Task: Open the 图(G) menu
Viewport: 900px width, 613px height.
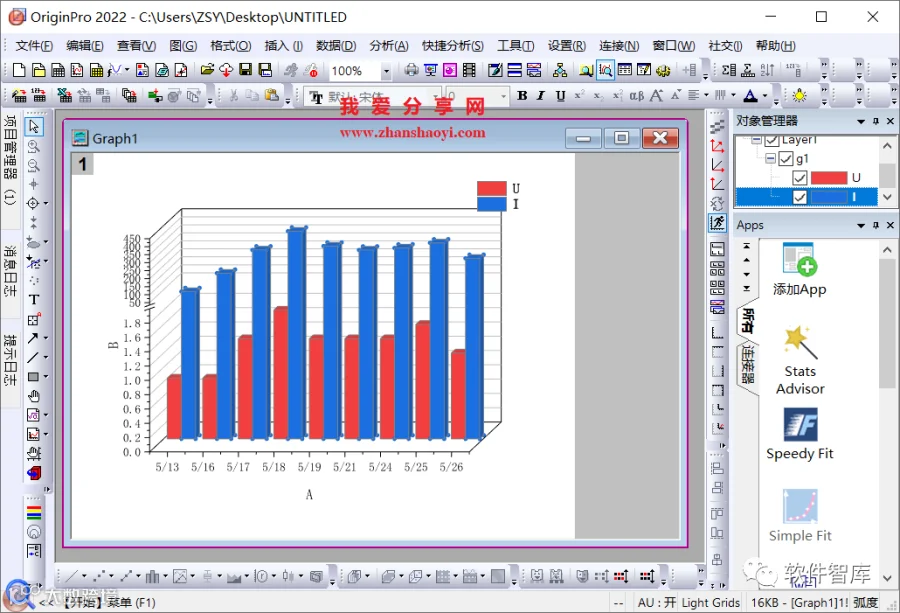Action: (183, 45)
